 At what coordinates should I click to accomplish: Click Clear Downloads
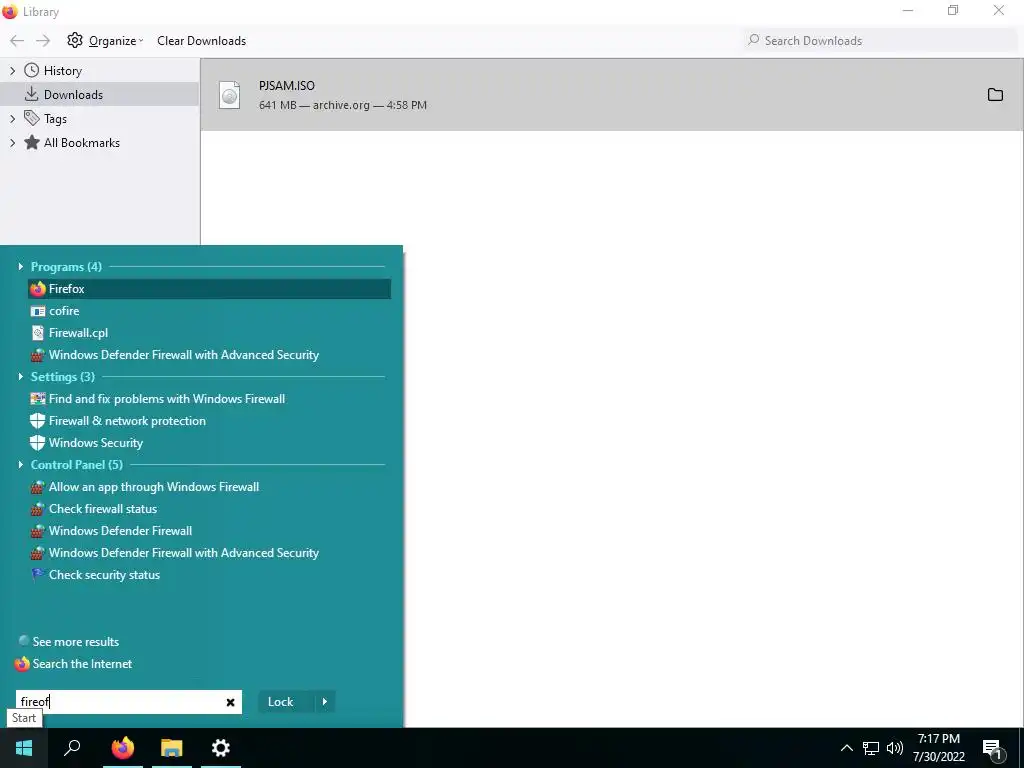pos(201,40)
